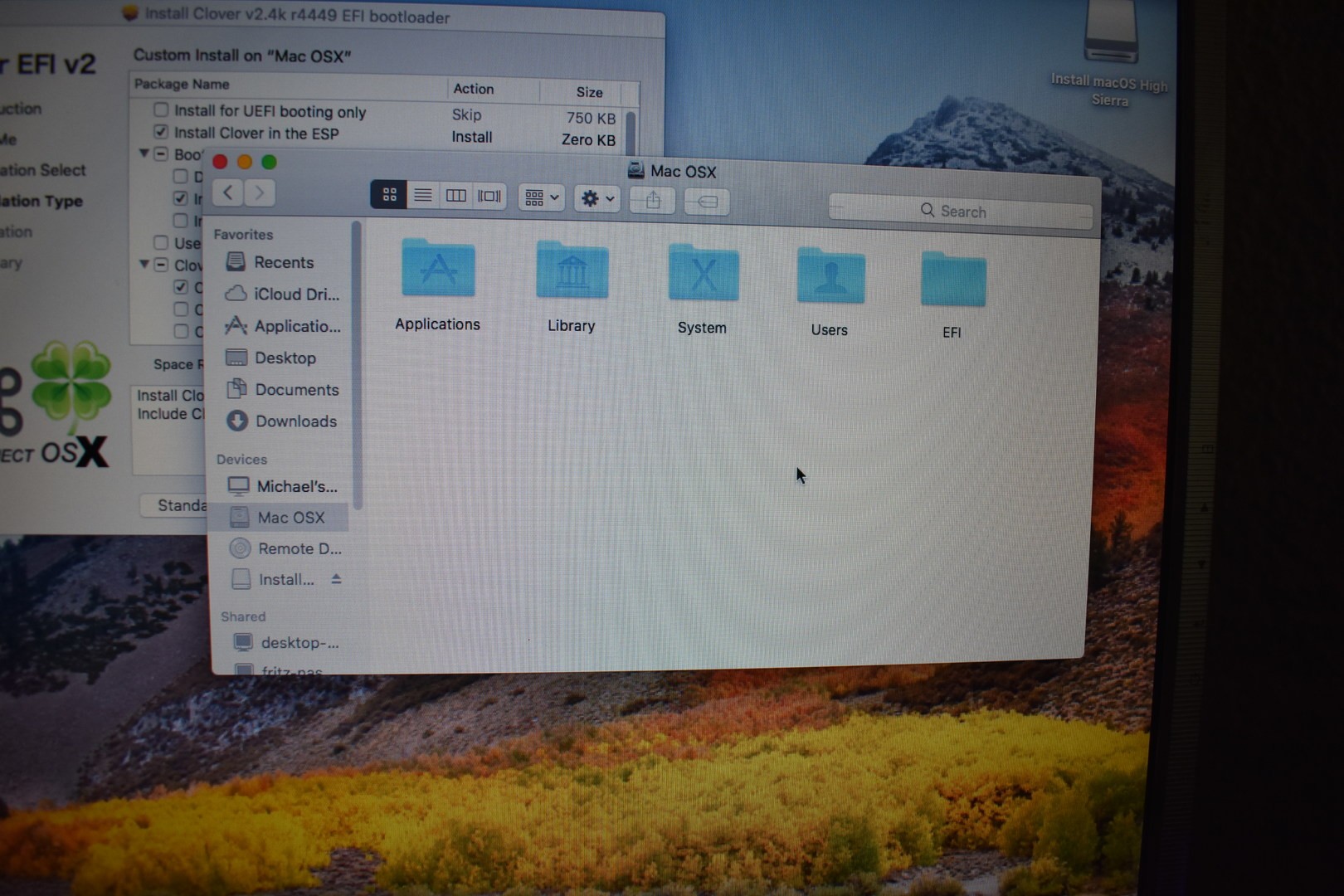1344x896 pixels.
Task: Select the Mac OSX volume in sidebar
Action: 279,517
